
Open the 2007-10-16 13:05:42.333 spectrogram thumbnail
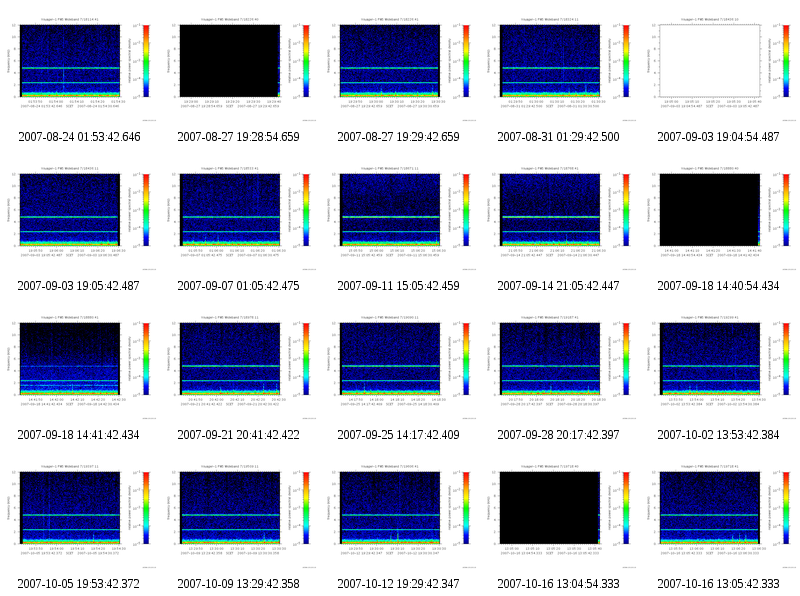[719, 516]
